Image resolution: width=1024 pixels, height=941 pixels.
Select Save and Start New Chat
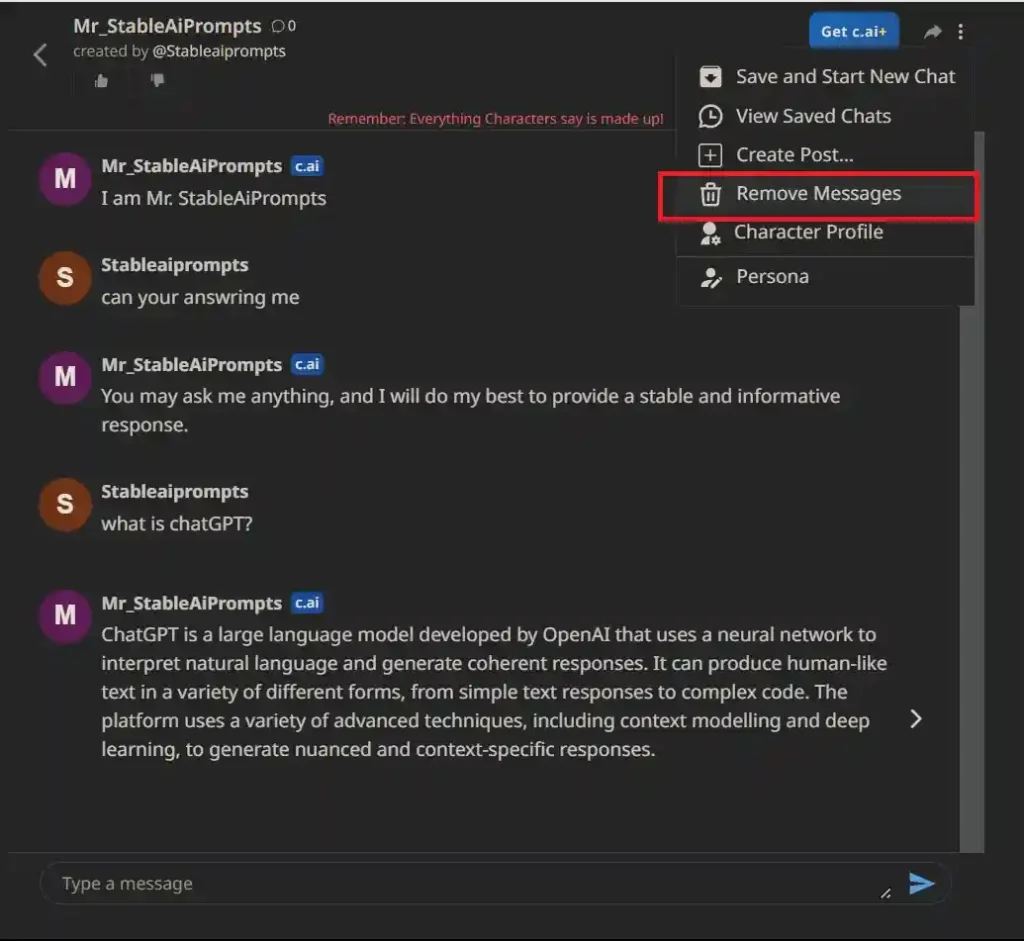[826, 76]
